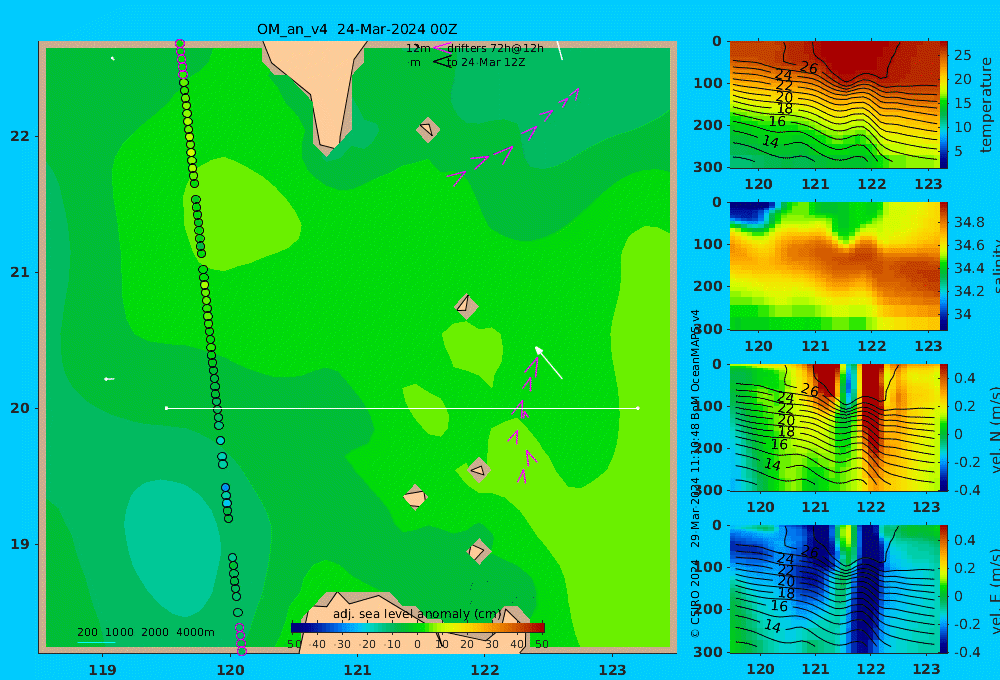Select the 'to 24 Mar 12Z' legend label
Viewport: 1000px width, 680px height.
485,63
